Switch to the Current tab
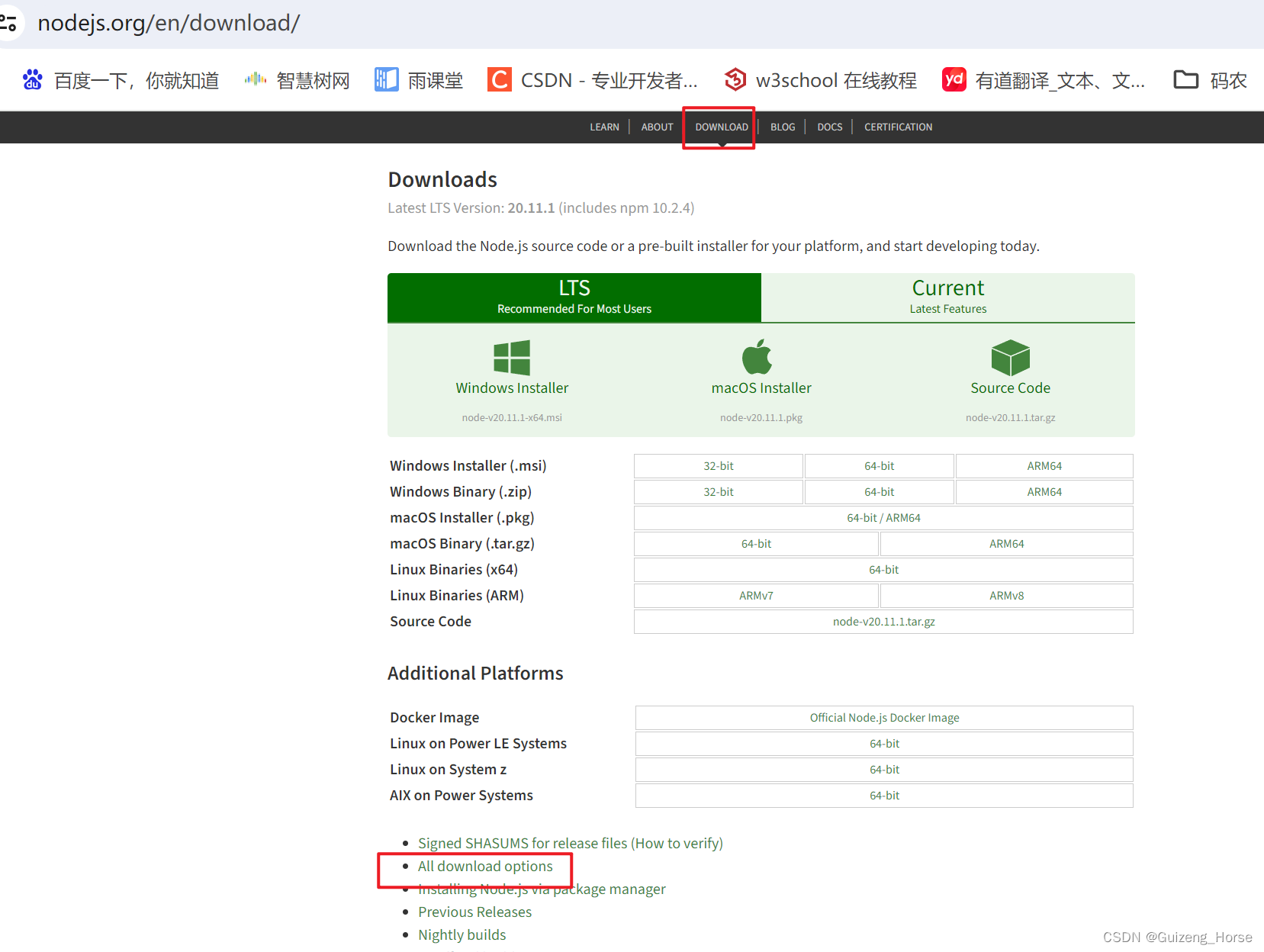This screenshot has width=1264, height=952. (x=947, y=297)
